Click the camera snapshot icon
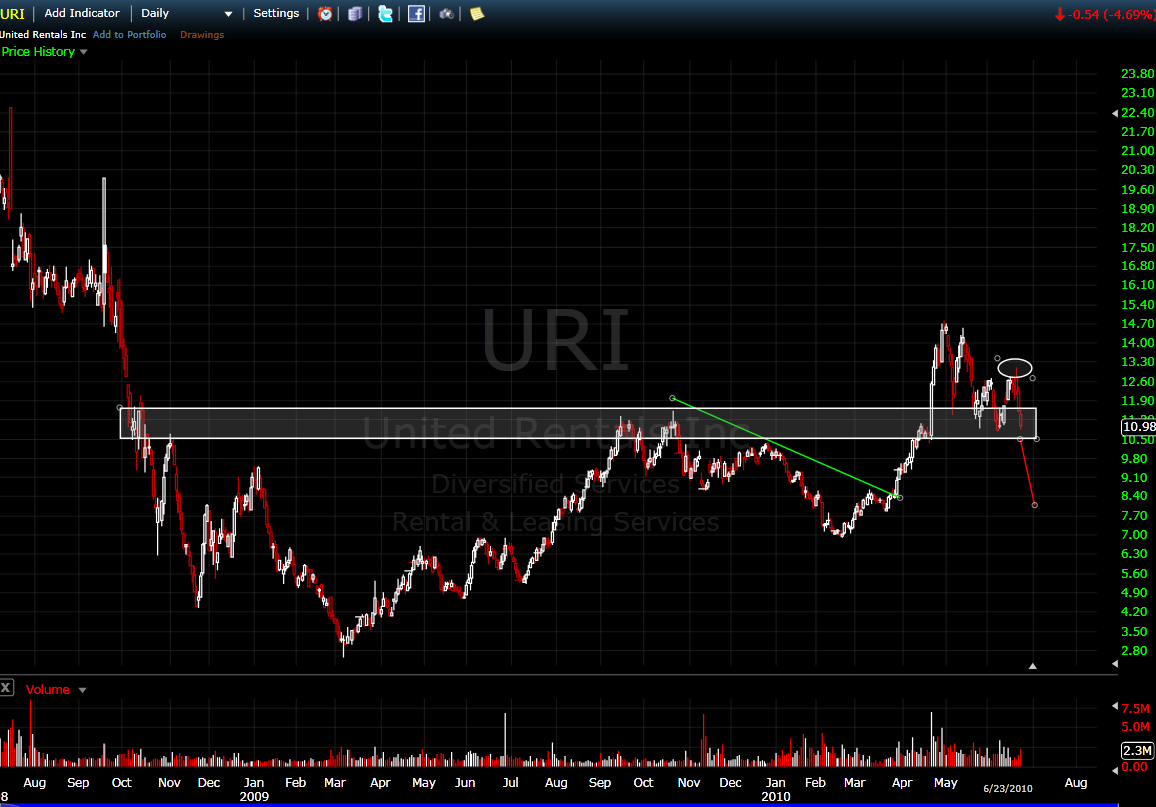 pos(446,13)
